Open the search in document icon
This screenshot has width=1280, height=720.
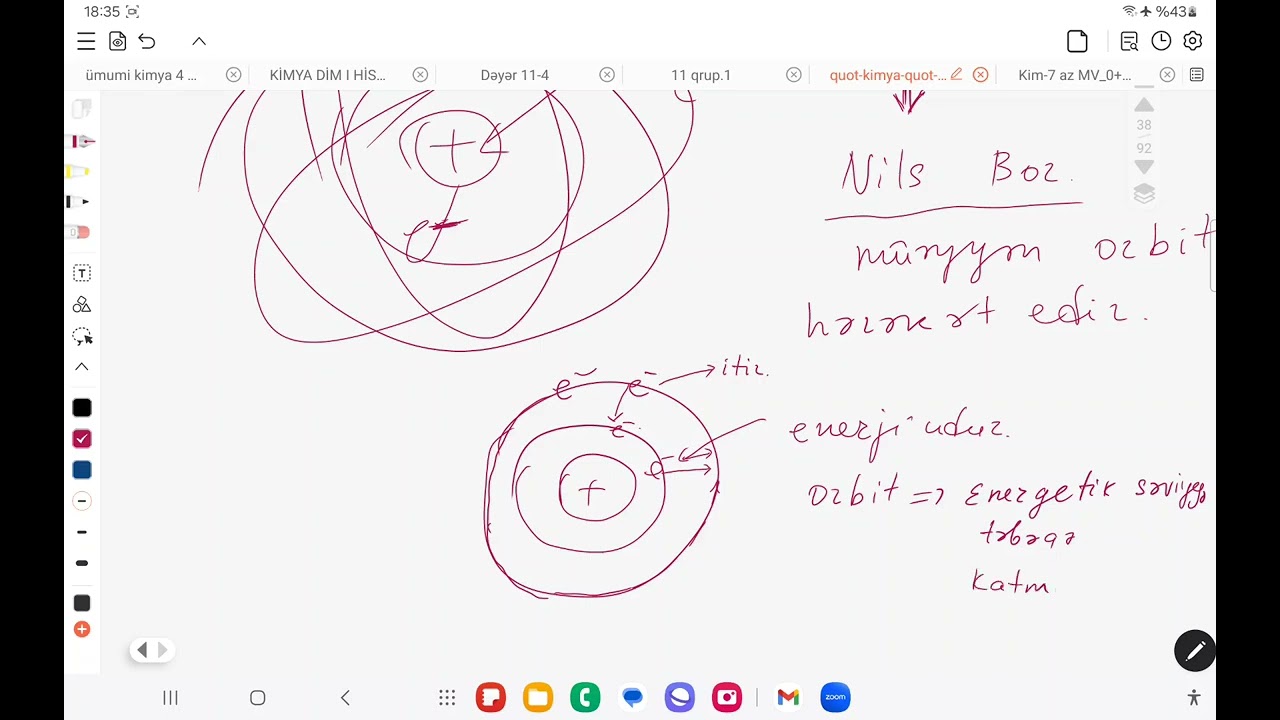point(1129,41)
